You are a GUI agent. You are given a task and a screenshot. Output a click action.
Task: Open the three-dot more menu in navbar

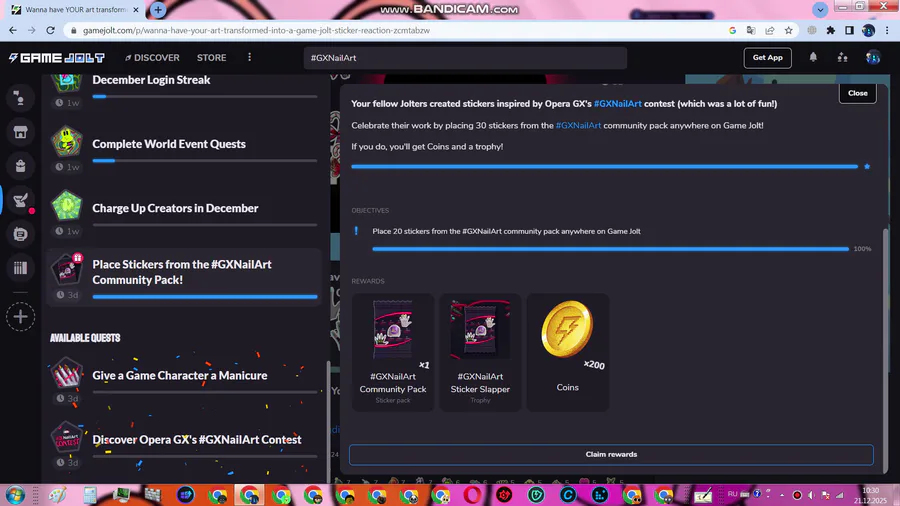tap(249, 57)
